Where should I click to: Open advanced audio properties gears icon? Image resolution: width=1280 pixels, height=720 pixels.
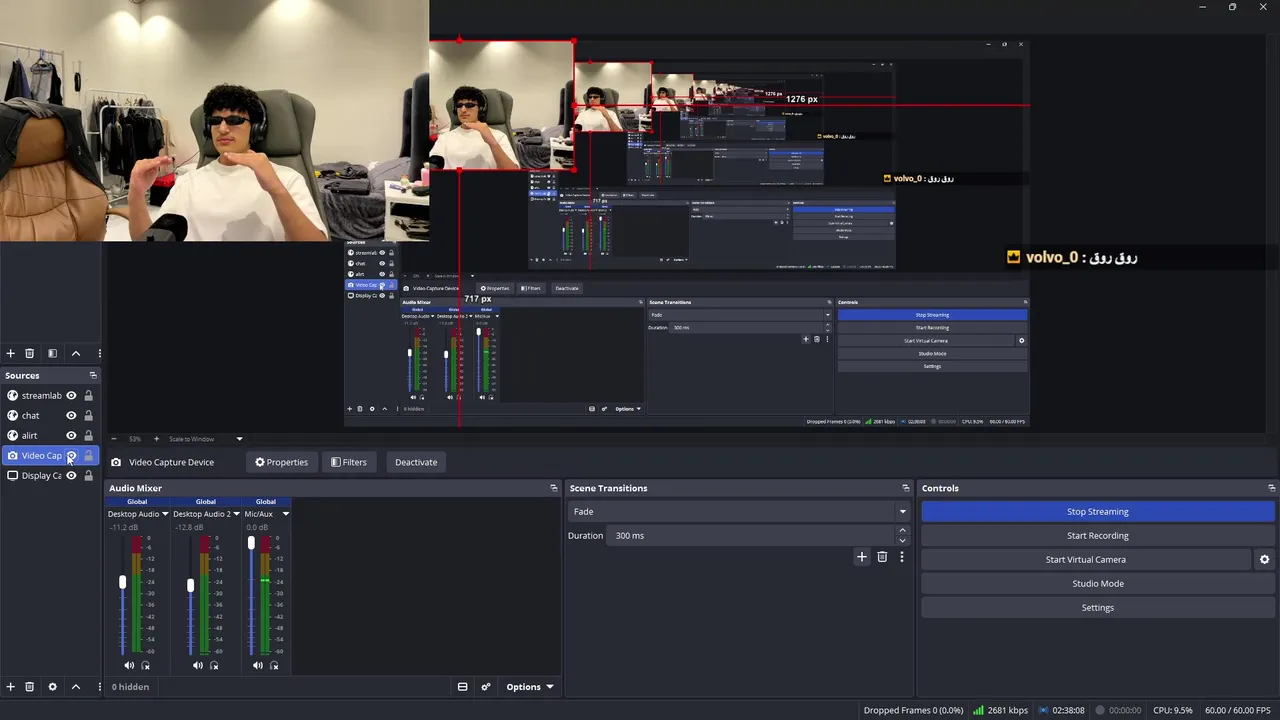(486, 687)
